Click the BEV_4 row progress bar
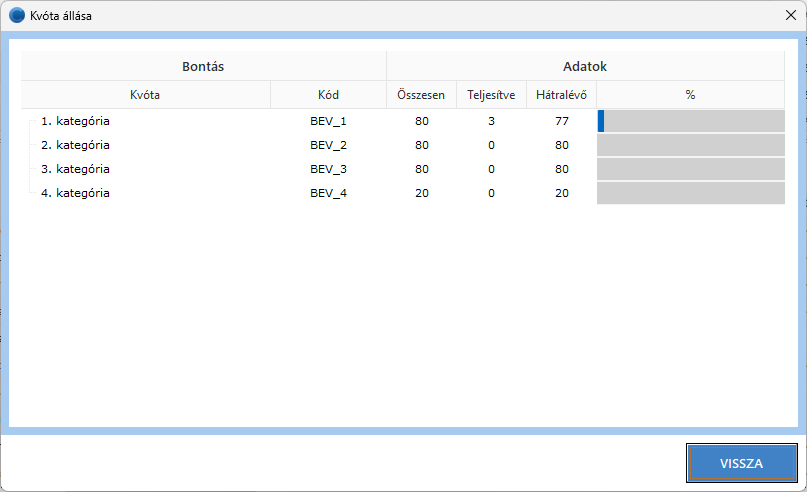This screenshot has width=807, height=492. tap(690, 193)
